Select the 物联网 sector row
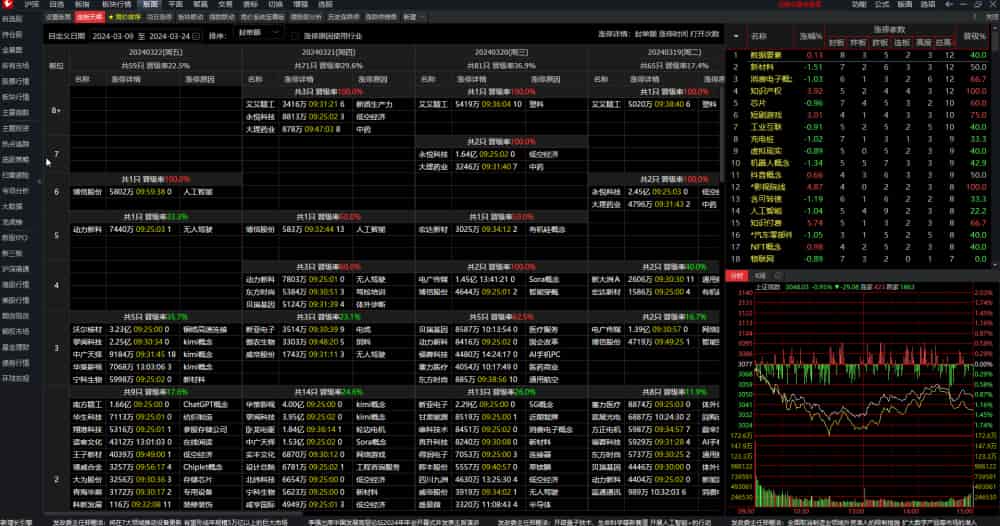Screen dimensions: 1000x526 (x=860, y=259)
